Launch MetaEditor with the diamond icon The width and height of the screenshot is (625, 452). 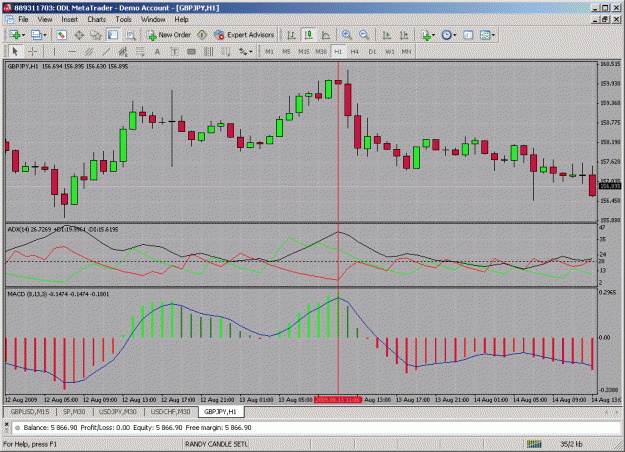click(202, 35)
